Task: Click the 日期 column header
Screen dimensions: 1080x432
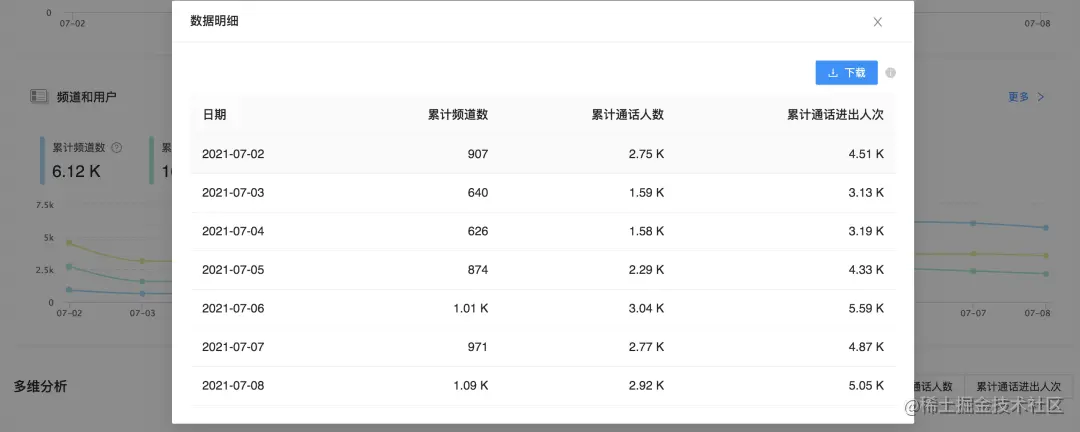Action: click(214, 115)
